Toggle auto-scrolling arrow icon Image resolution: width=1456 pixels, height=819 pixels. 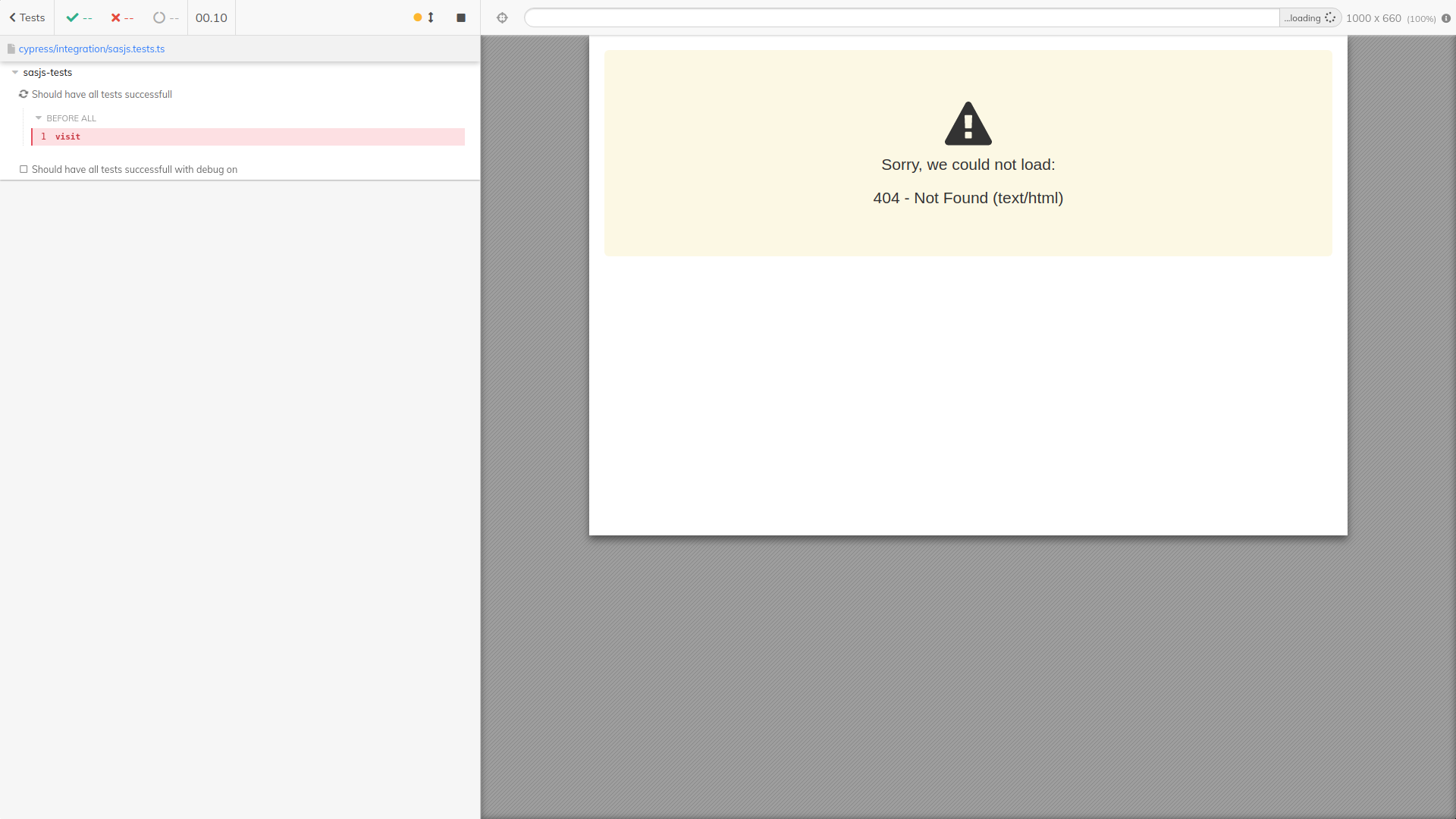pos(430,17)
